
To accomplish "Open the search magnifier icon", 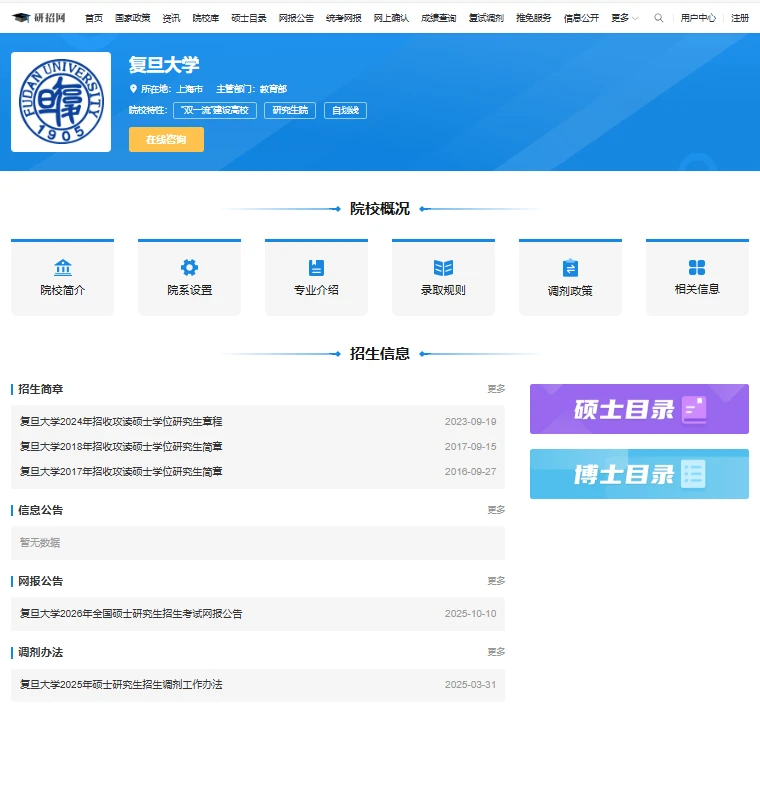I will pos(659,18).
